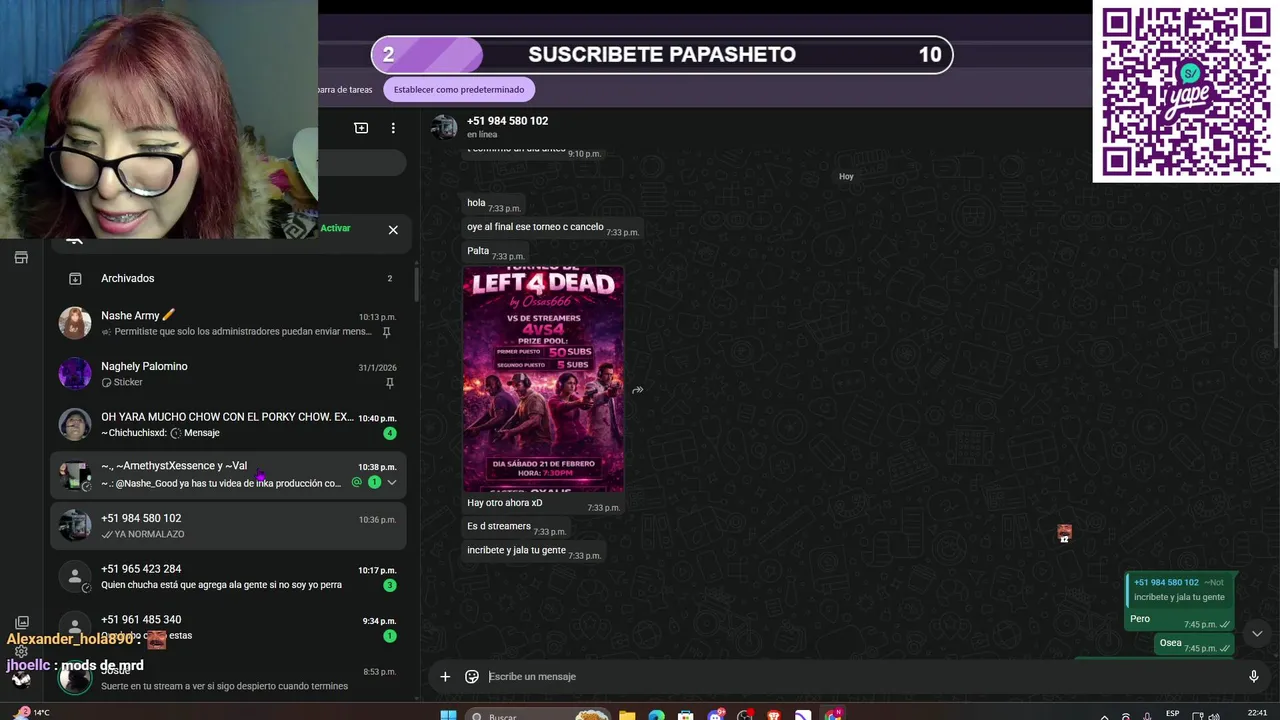Open the three-dot menu above chat list
Image resolution: width=1280 pixels, height=720 pixels.
point(393,128)
